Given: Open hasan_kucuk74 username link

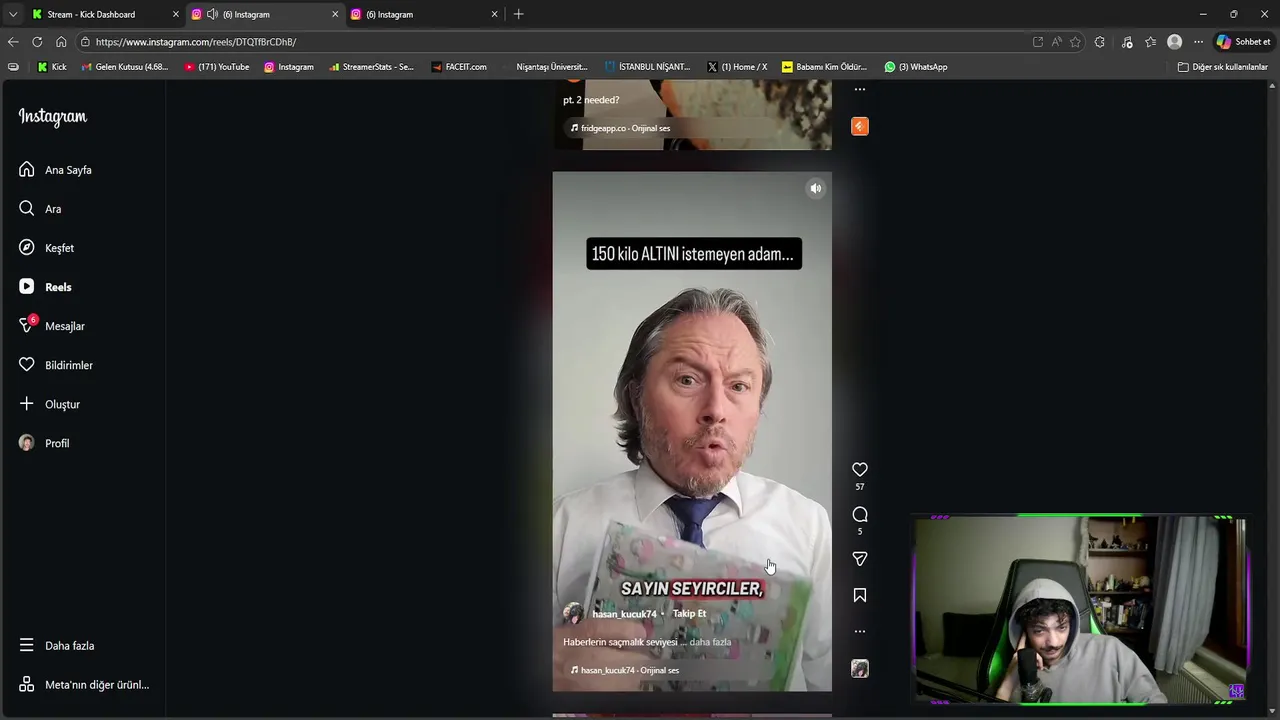Looking at the screenshot, I should [624, 614].
